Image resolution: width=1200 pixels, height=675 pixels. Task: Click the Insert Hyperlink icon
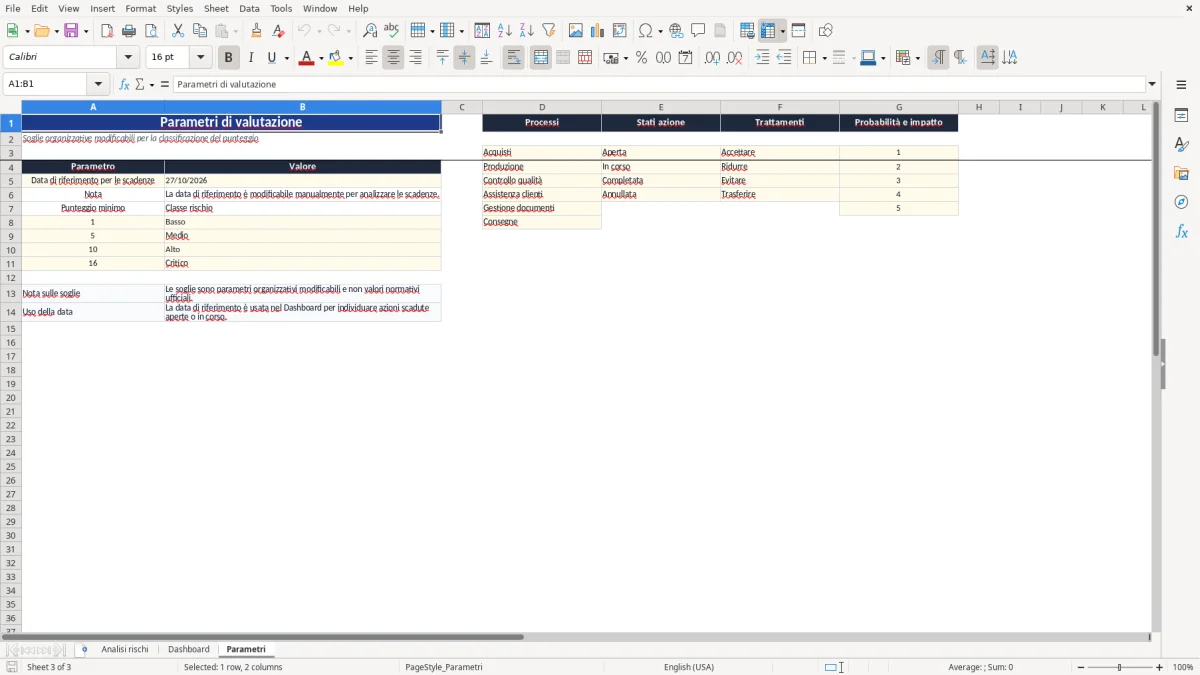coord(676,31)
